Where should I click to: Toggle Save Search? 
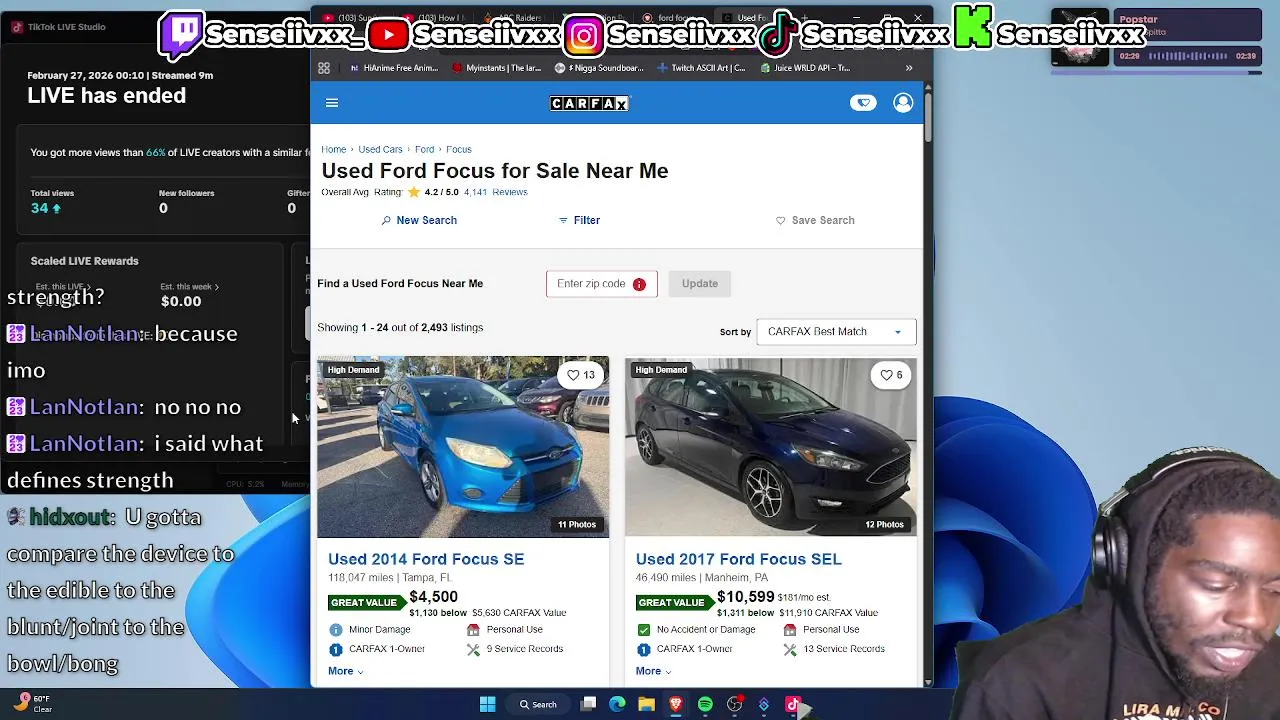(x=815, y=220)
